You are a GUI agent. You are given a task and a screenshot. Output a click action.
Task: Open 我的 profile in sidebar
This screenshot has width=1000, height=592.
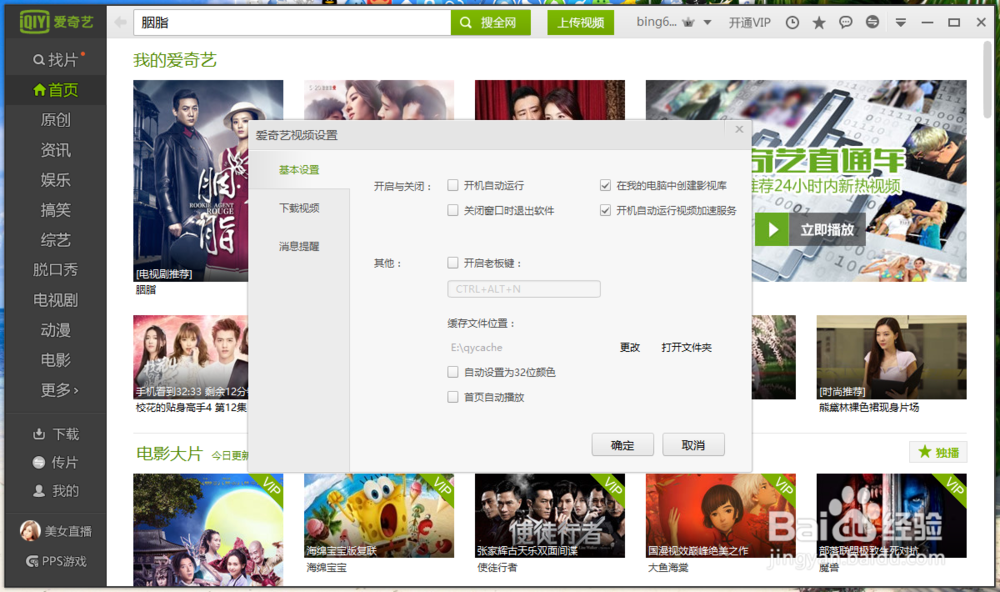pyautogui.click(x=55, y=491)
